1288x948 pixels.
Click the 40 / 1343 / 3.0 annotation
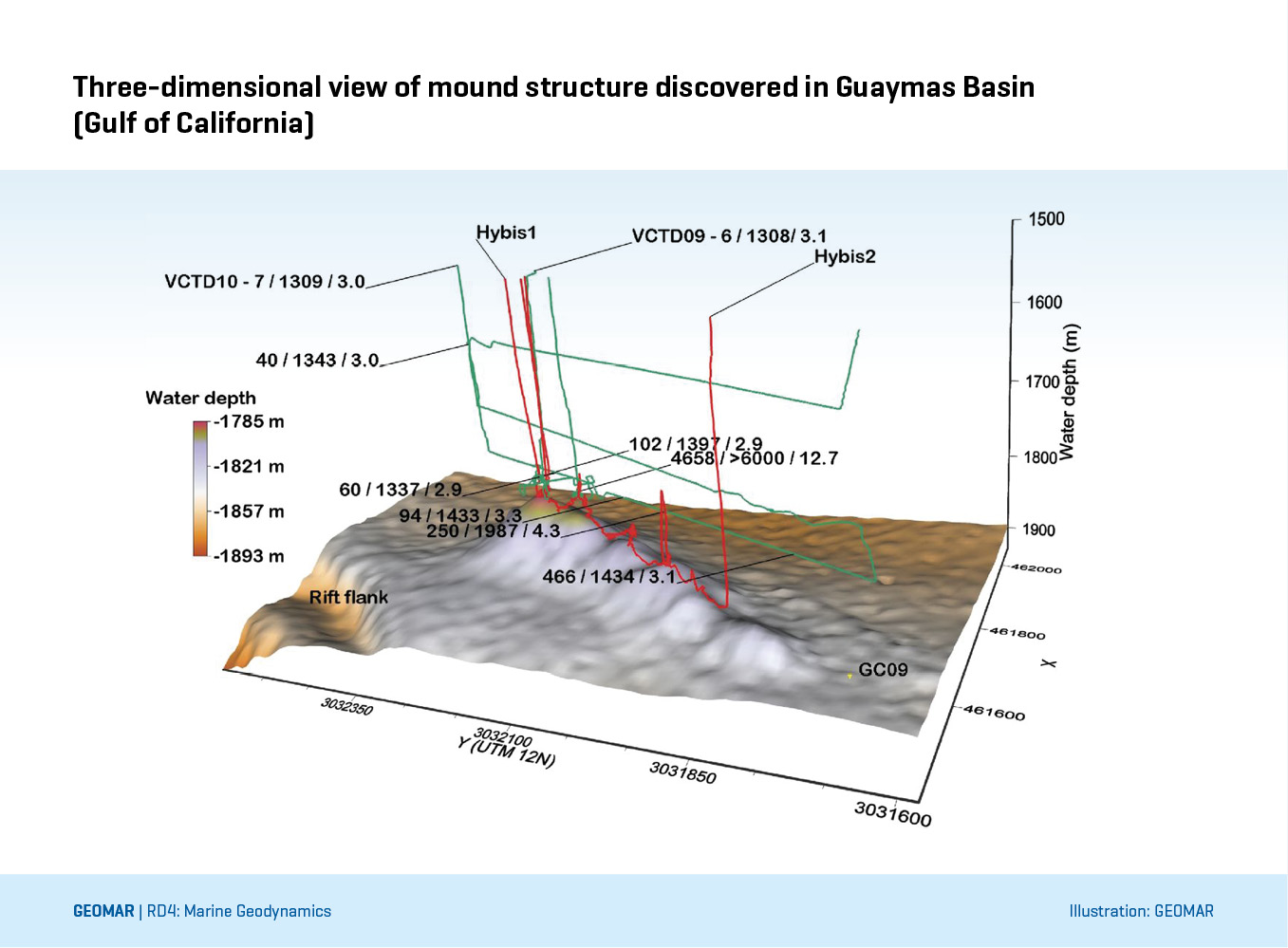point(317,361)
